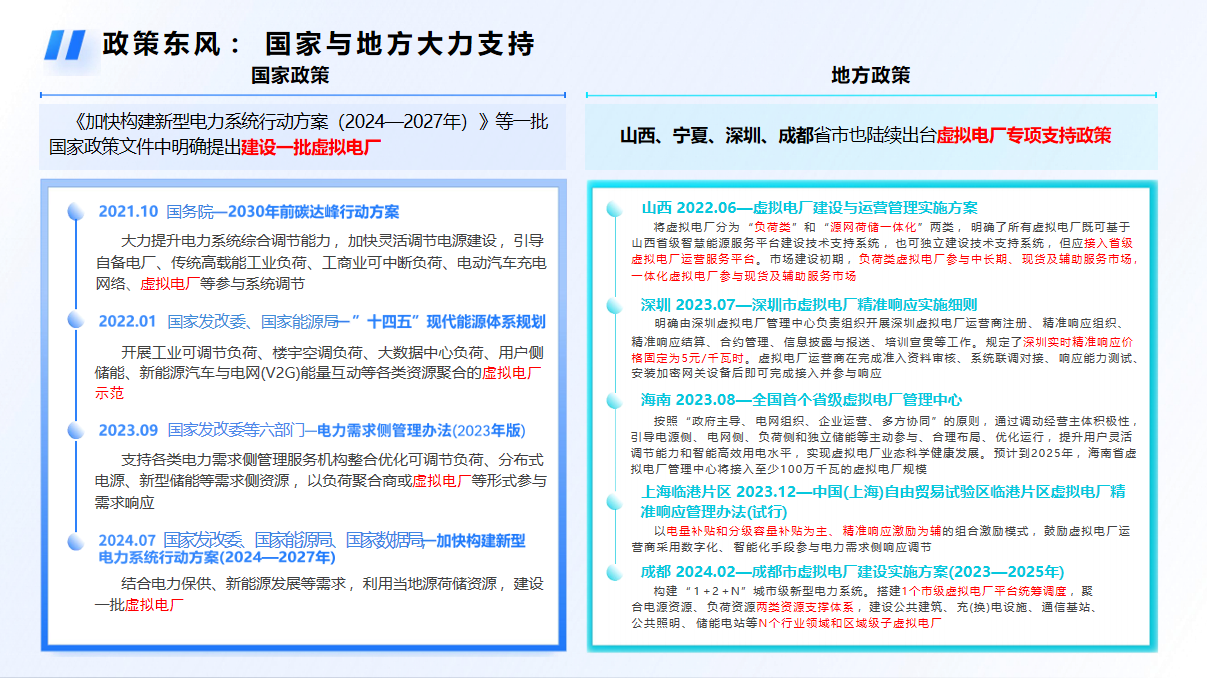
Task: Click the 2023.09 timeline bullet dot
Action: [75, 431]
